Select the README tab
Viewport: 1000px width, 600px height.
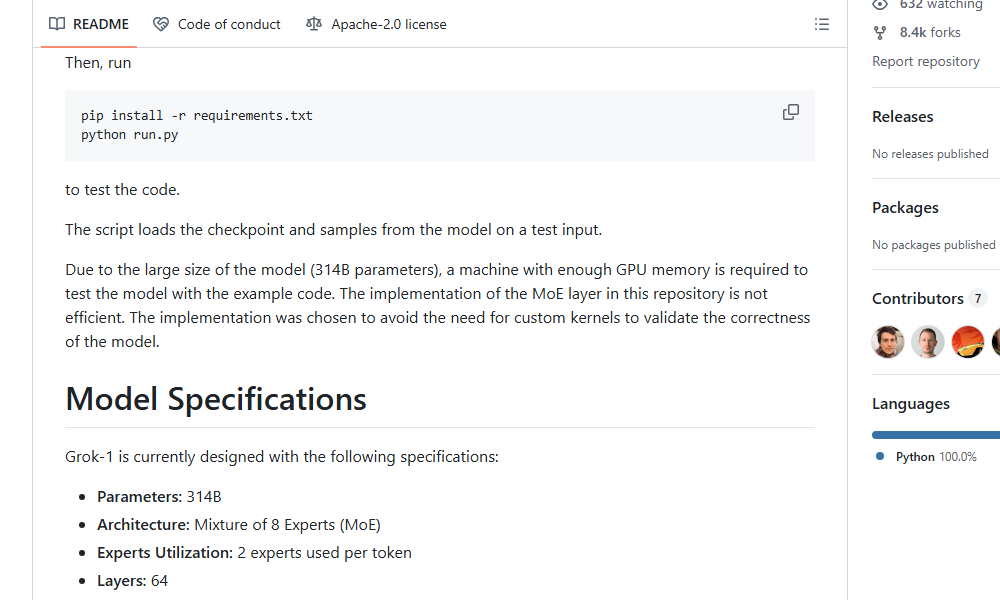99,24
